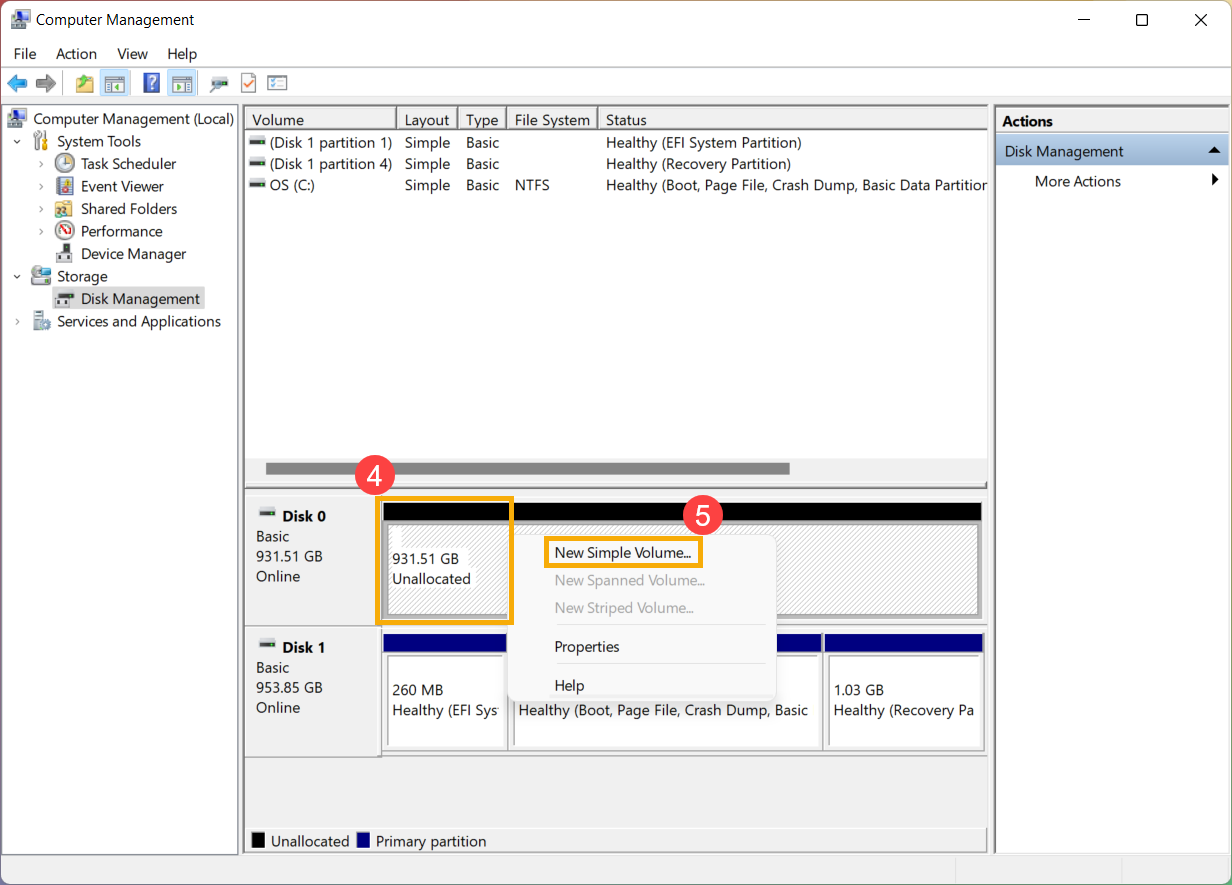Select the OS (C:) volume row
Viewport: 1232px width, 885px height.
292,185
